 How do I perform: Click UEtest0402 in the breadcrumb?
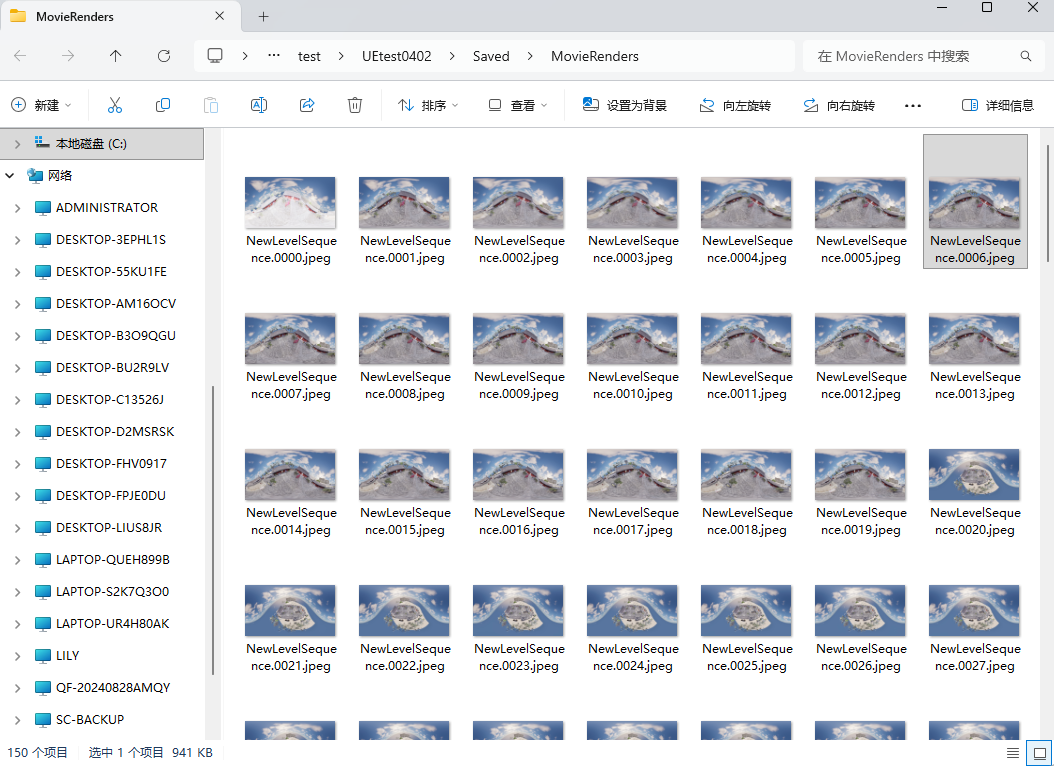pyautogui.click(x=397, y=56)
